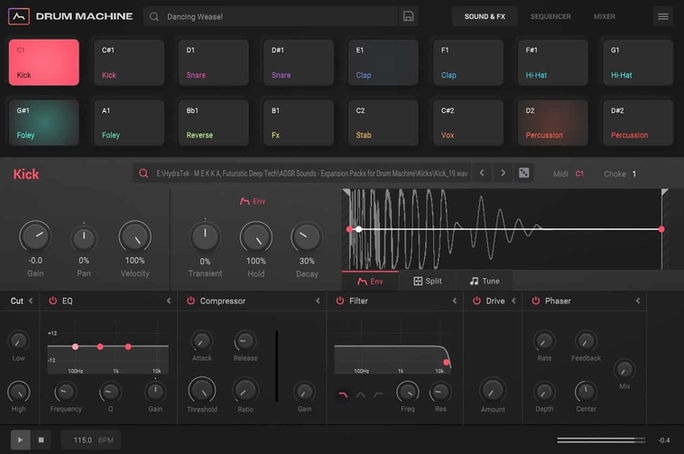Click the 115.0 BPM tempo field

point(91,440)
